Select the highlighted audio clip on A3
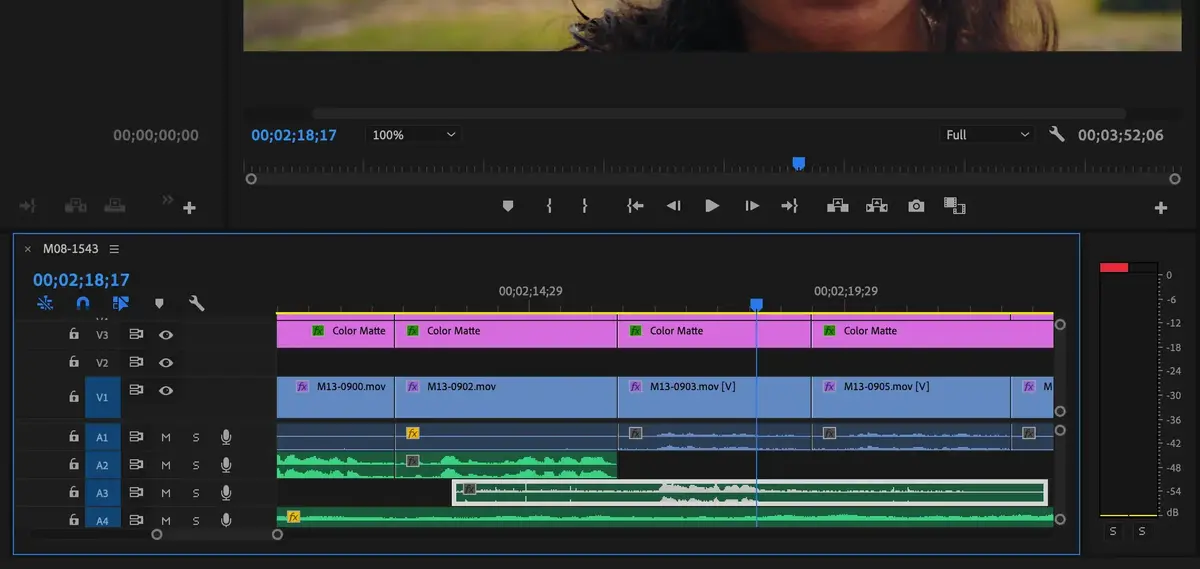 click(x=750, y=492)
